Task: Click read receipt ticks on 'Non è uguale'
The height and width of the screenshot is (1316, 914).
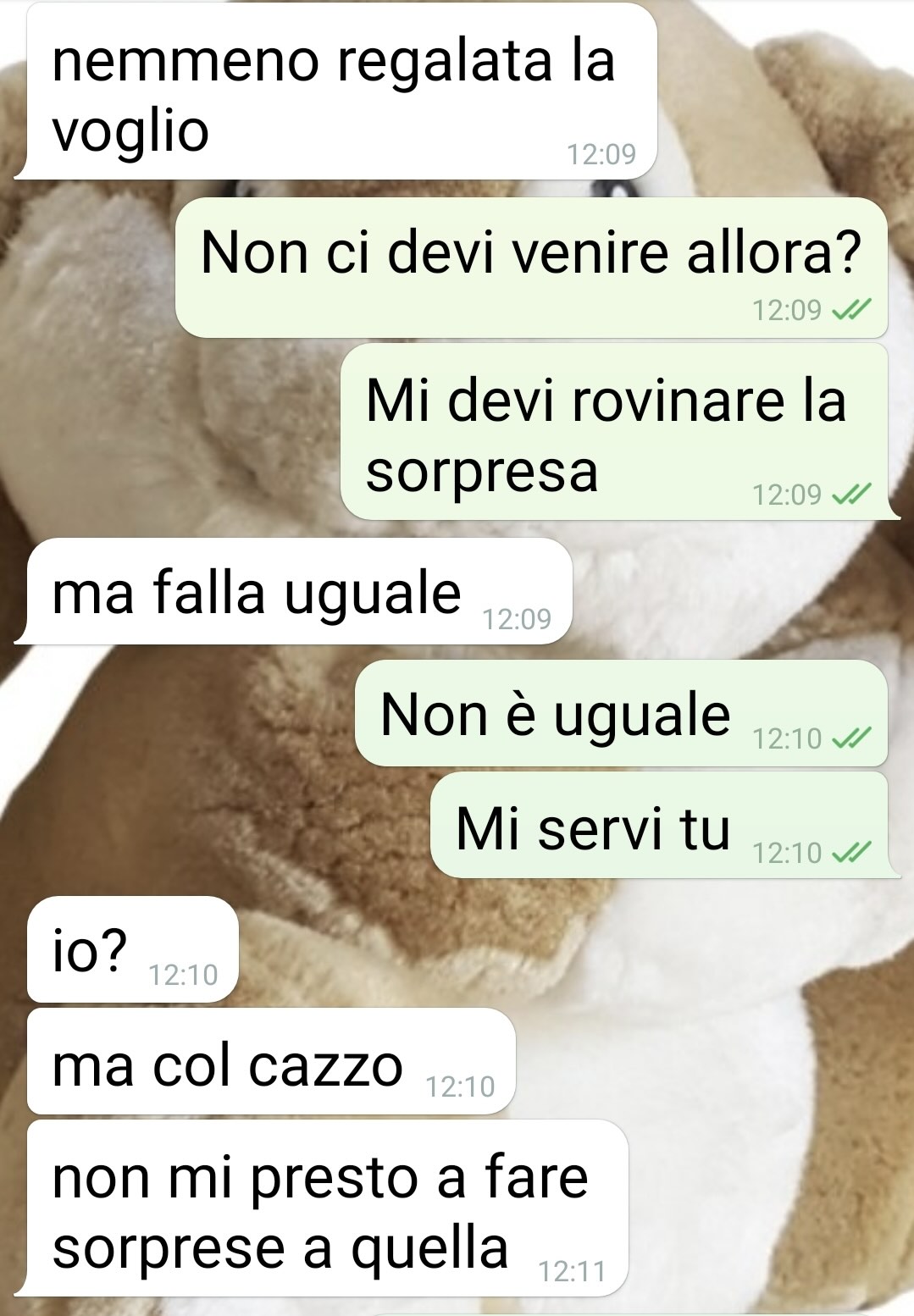Action: [x=851, y=738]
